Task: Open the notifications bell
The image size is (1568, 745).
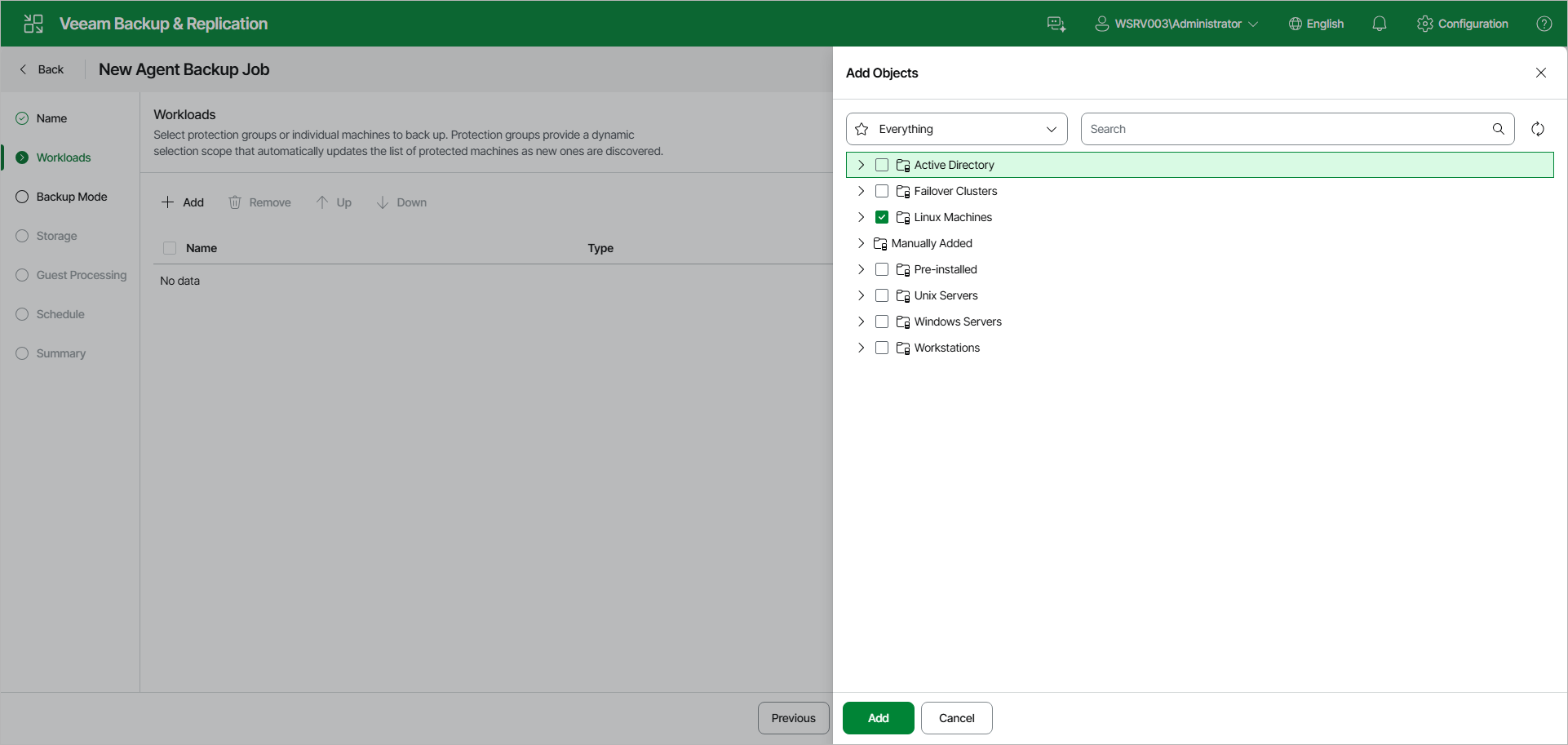Action: pos(1380,24)
